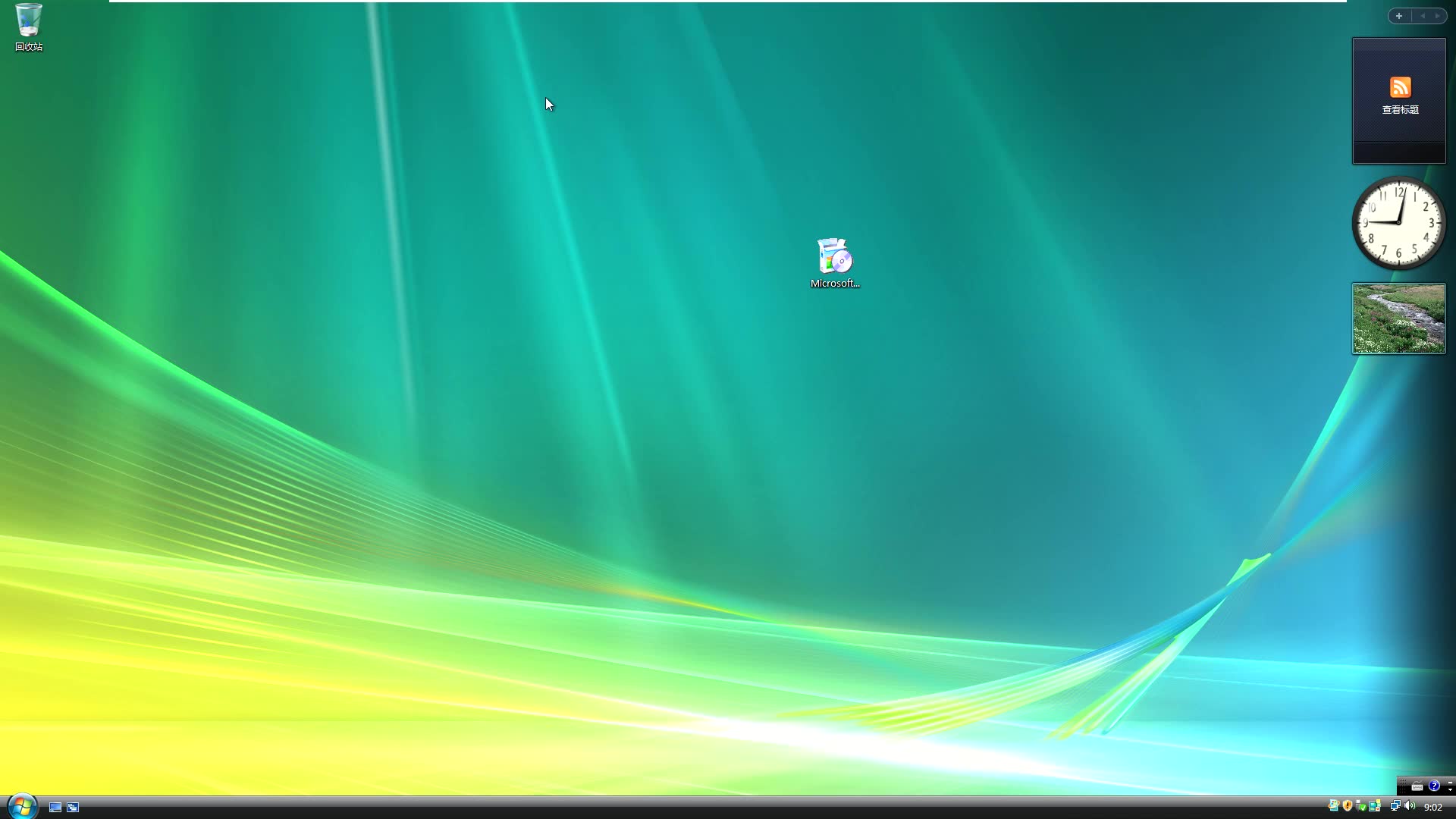Select the Microsoft installer desktop icon
The height and width of the screenshot is (819, 1456).
click(x=835, y=257)
